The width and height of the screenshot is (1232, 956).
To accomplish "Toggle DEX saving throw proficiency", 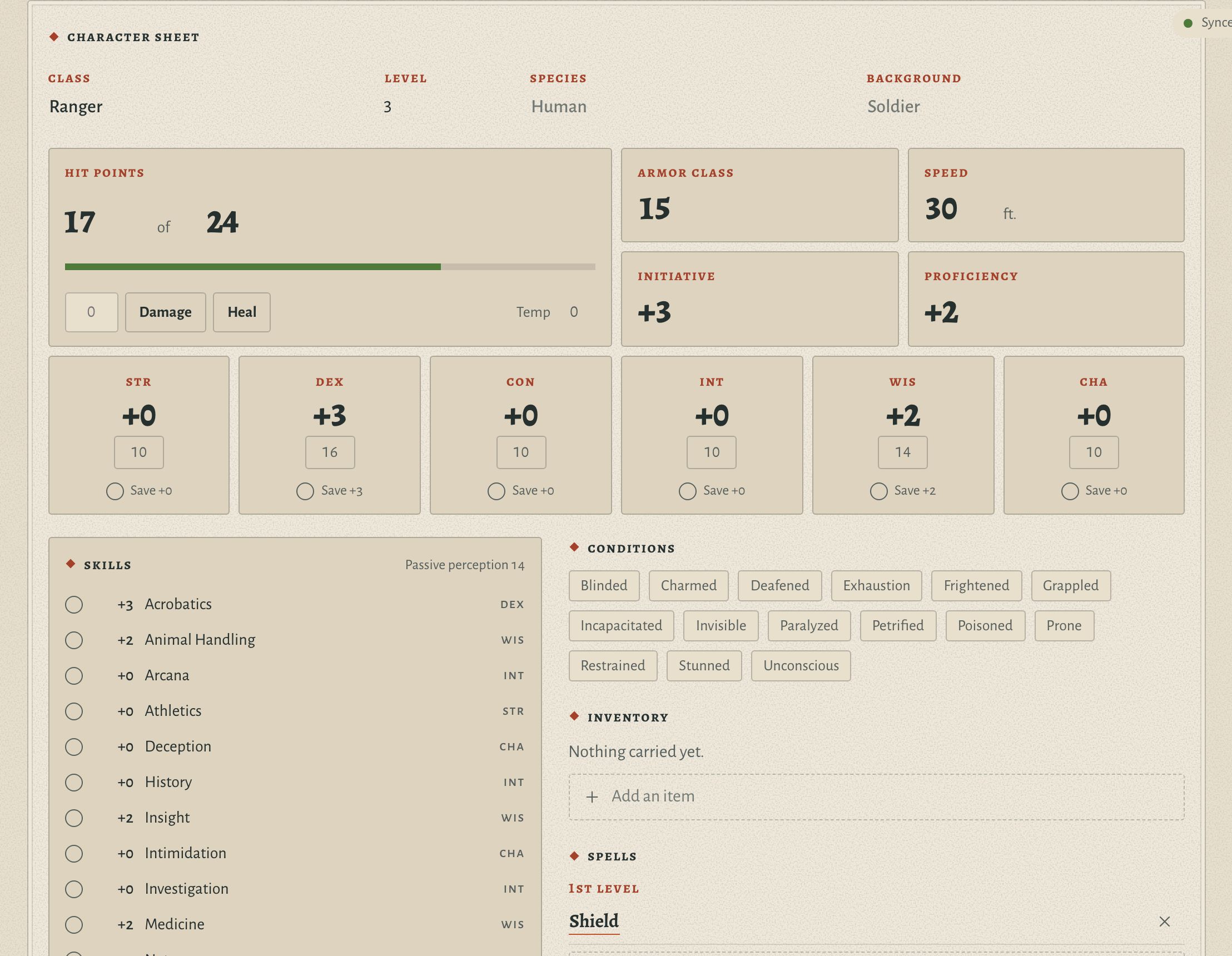I will [x=305, y=491].
